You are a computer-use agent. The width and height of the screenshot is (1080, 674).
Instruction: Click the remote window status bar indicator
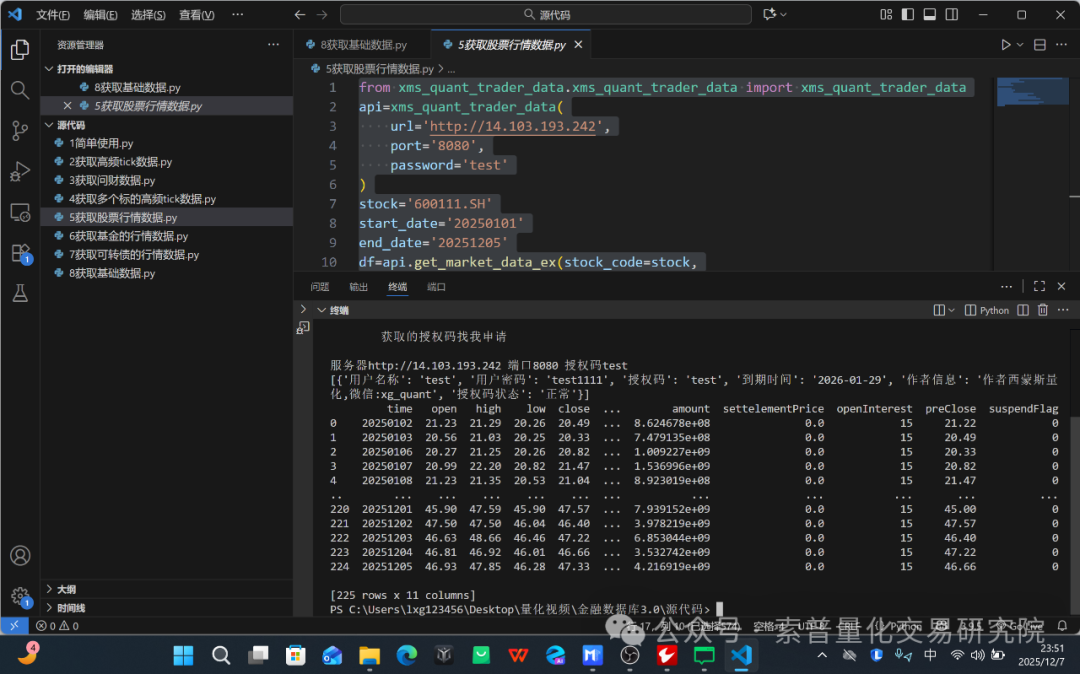(14, 626)
